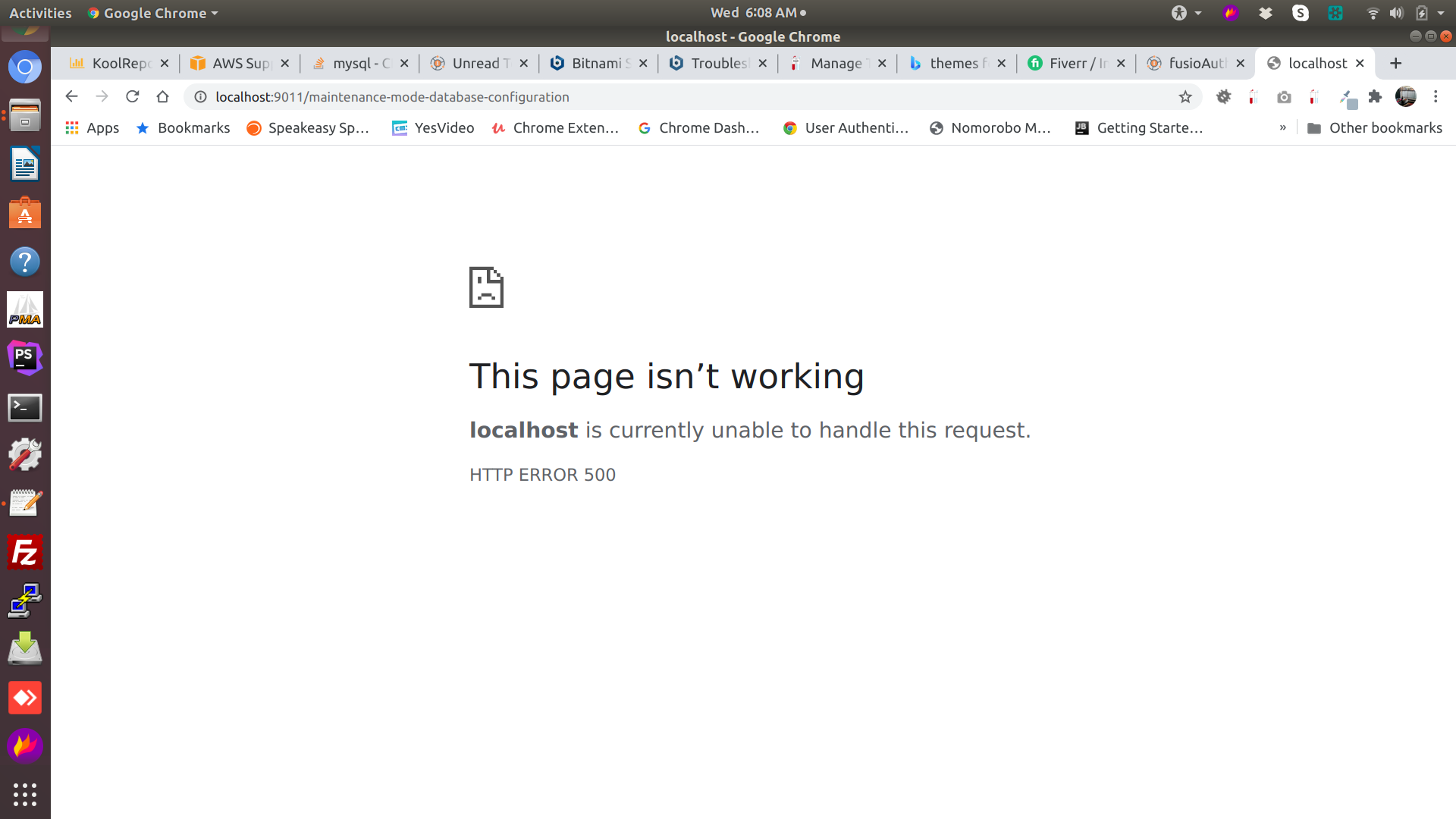The image size is (1456, 819).
Task: Close the Fiverr tab
Action: pos(1121,63)
